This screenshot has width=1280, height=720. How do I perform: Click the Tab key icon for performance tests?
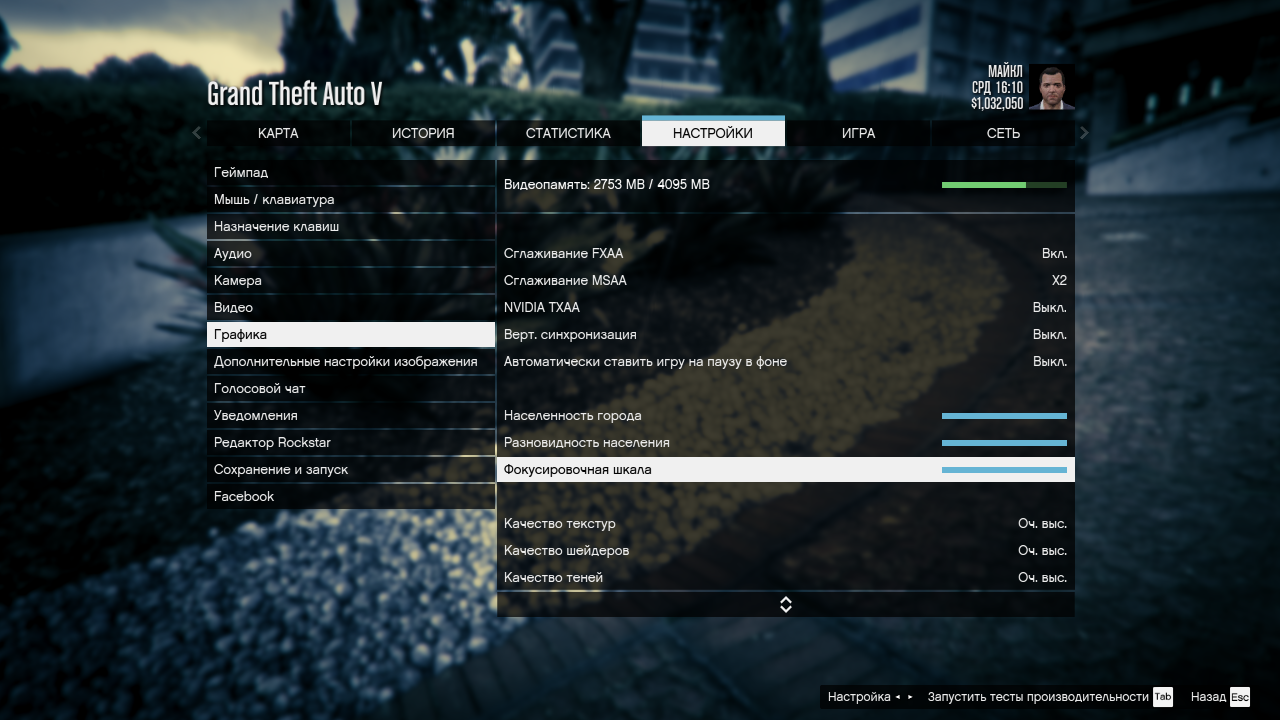pyautogui.click(x=1162, y=697)
